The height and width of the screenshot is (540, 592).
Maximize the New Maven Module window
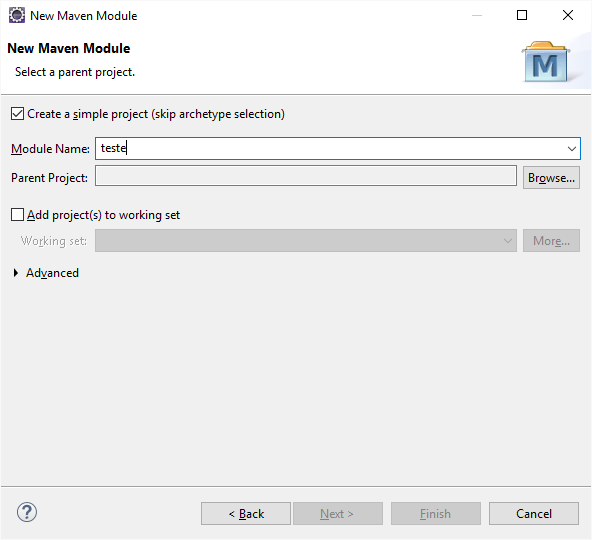(x=522, y=15)
